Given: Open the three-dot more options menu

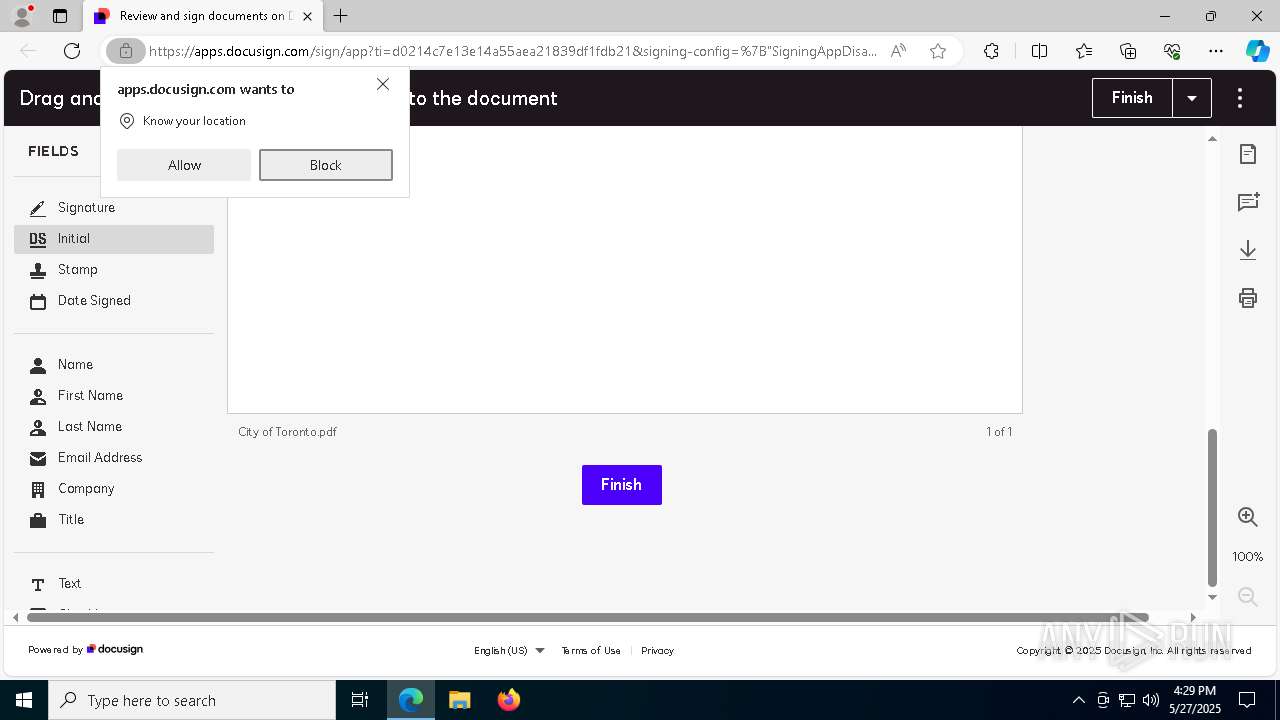Looking at the screenshot, I should (1240, 98).
